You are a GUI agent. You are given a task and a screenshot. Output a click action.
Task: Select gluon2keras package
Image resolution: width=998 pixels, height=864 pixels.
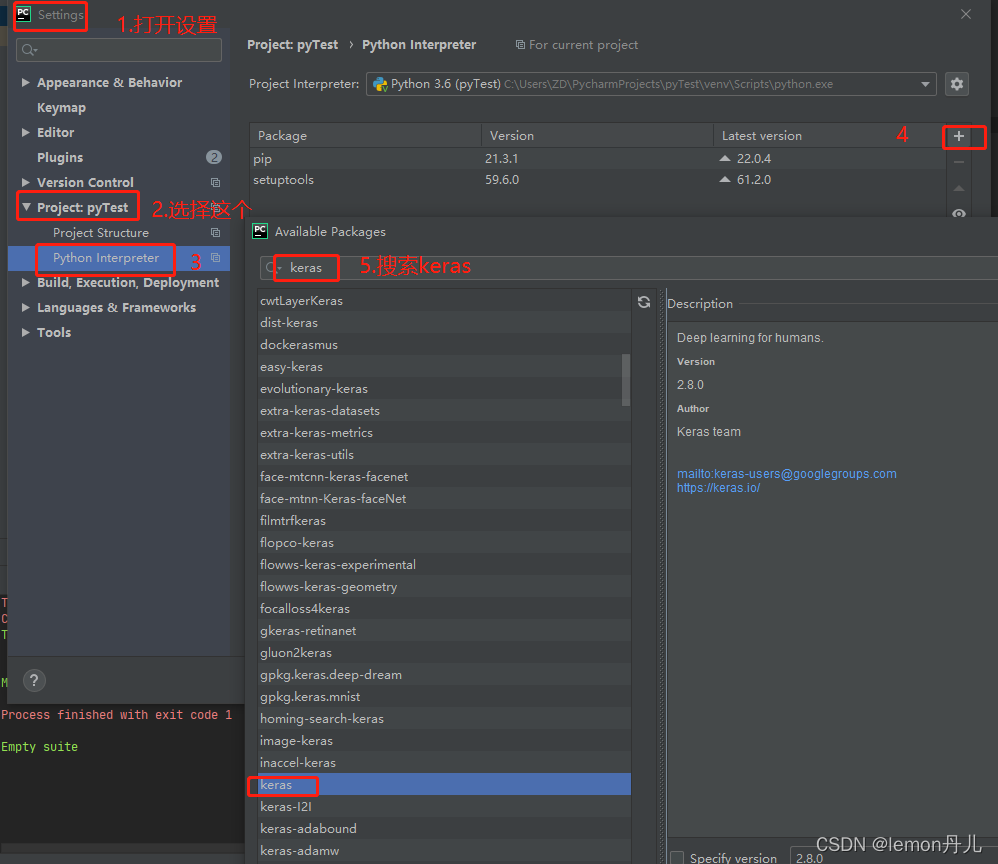point(444,653)
